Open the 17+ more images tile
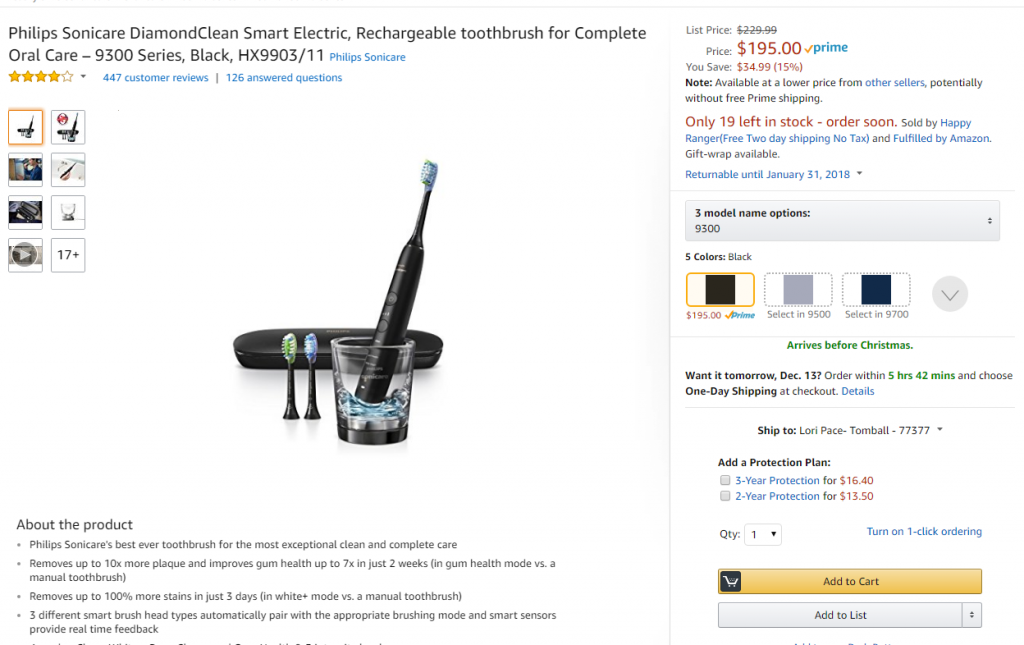Image resolution: width=1024 pixels, height=645 pixels. pos(68,255)
